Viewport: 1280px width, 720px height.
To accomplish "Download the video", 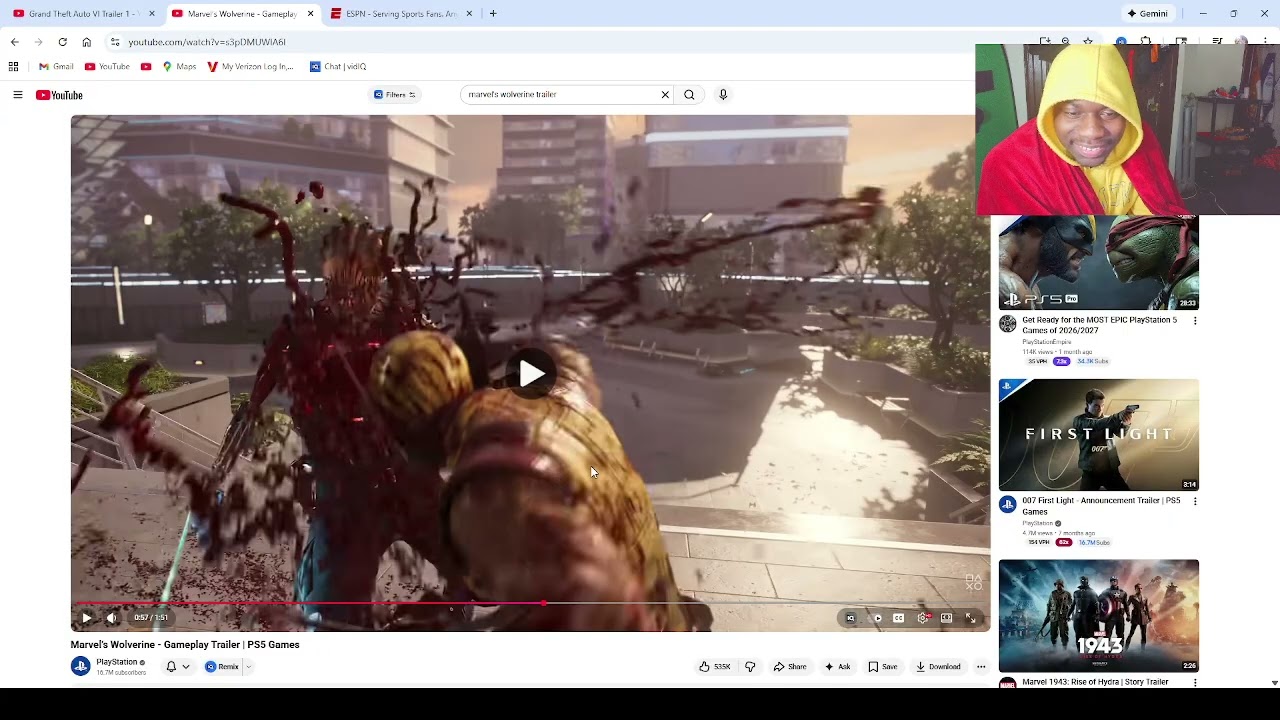I will point(938,667).
